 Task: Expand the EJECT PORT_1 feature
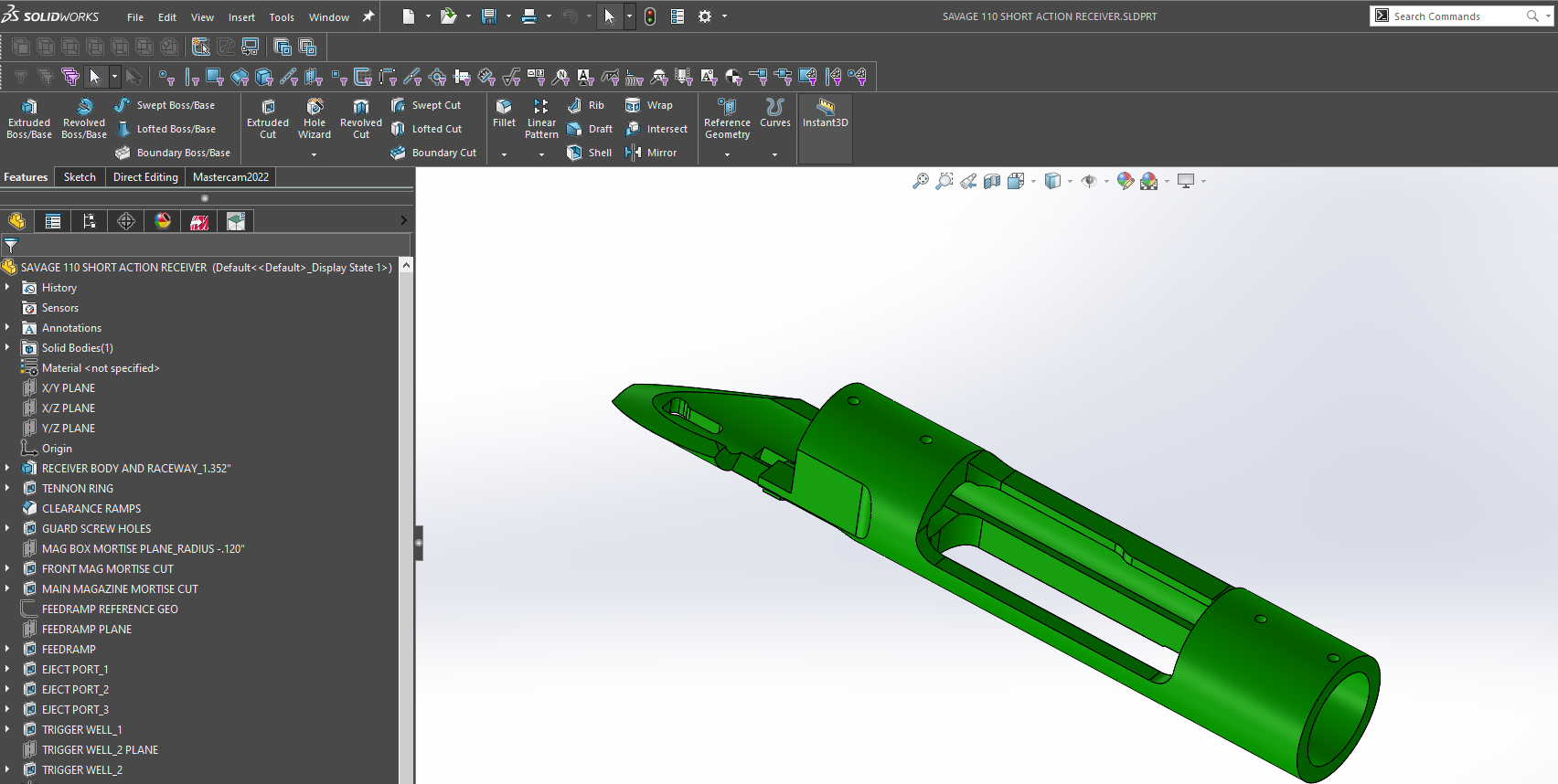point(7,669)
